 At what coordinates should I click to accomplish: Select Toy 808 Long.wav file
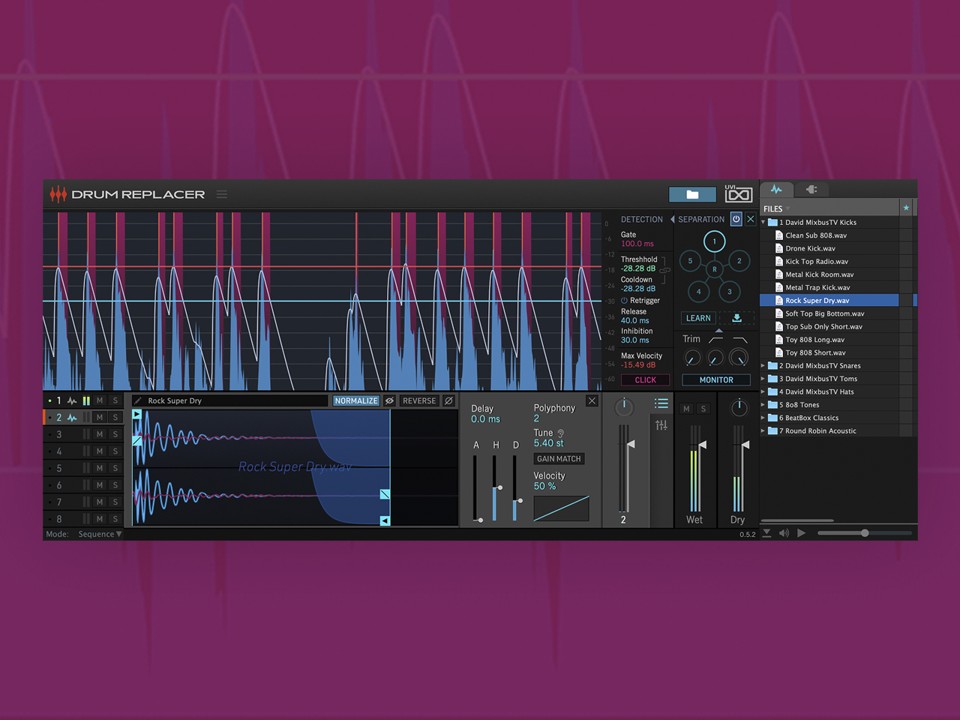pos(830,339)
